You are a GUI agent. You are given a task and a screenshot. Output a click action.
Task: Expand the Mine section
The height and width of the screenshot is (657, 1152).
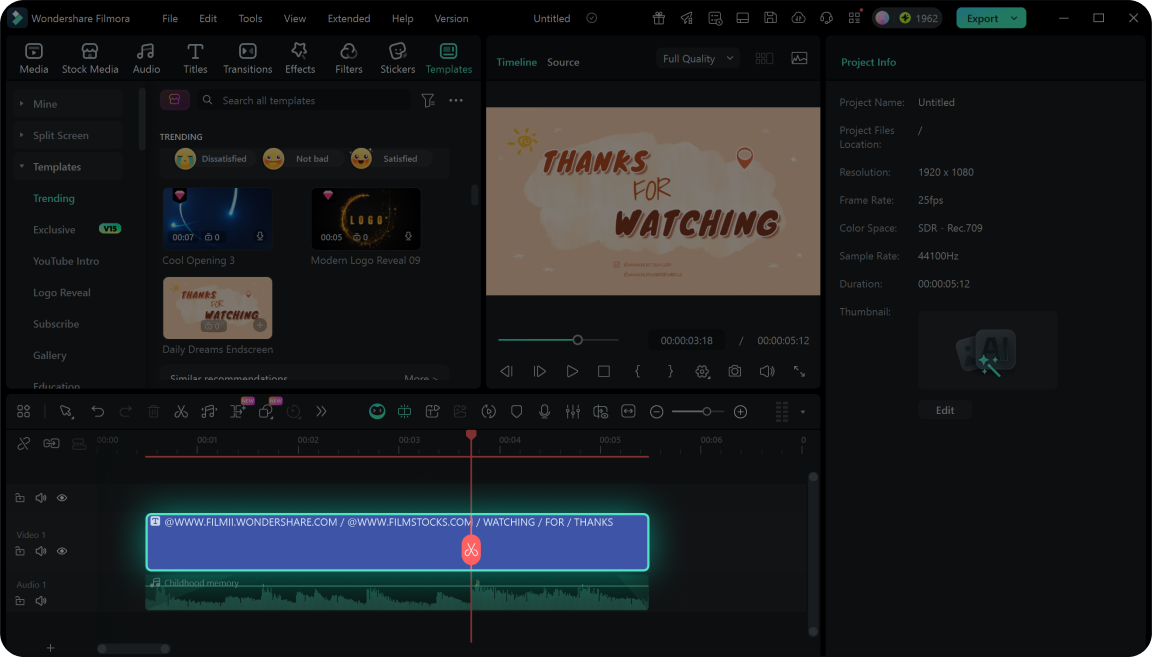click(x=68, y=104)
